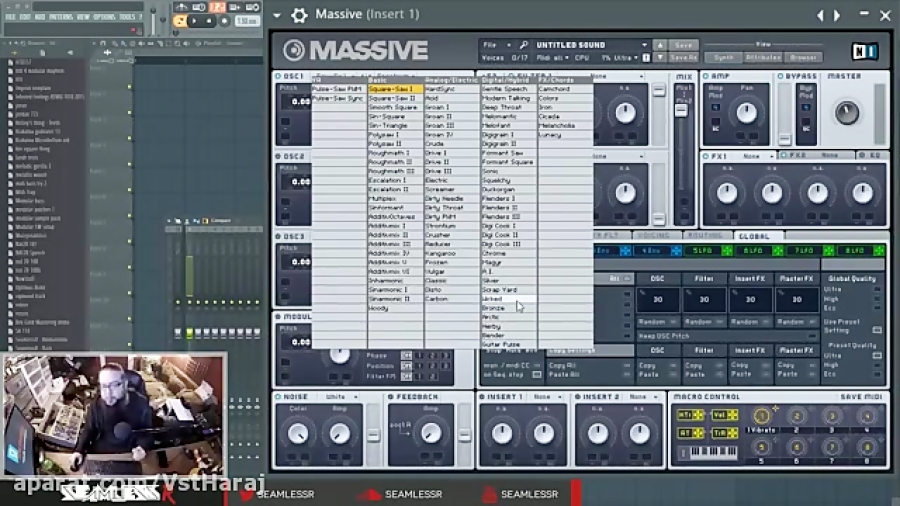Toggle FEEDBACK section power button
This screenshot has width=900, height=506.
[x=390, y=397]
